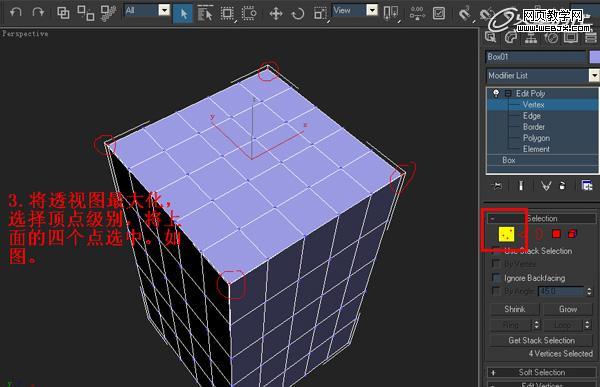Switch to the Utilities command panel tab
600x387 pixels.
tap(591, 38)
